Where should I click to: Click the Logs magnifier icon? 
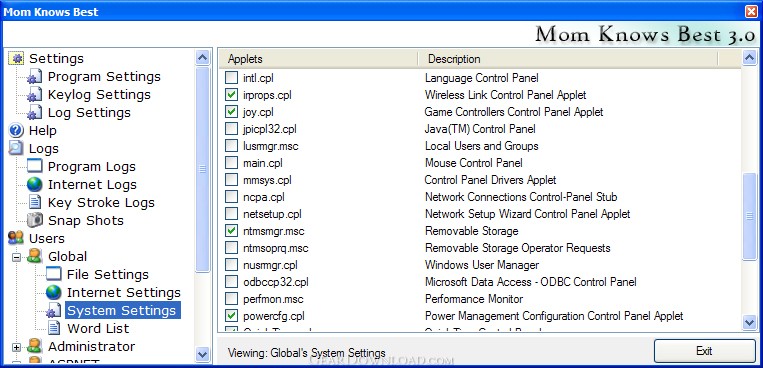click(x=16, y=148)
